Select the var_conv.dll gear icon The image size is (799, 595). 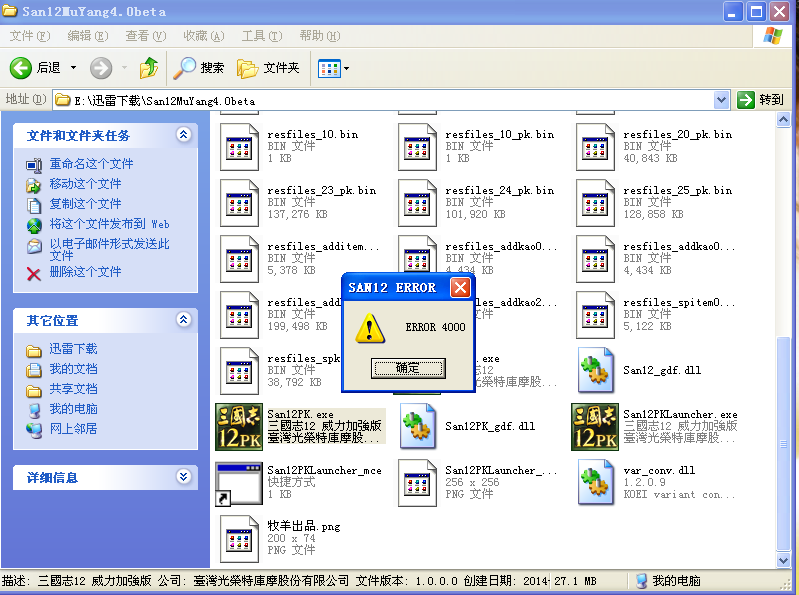click(595, 482)
